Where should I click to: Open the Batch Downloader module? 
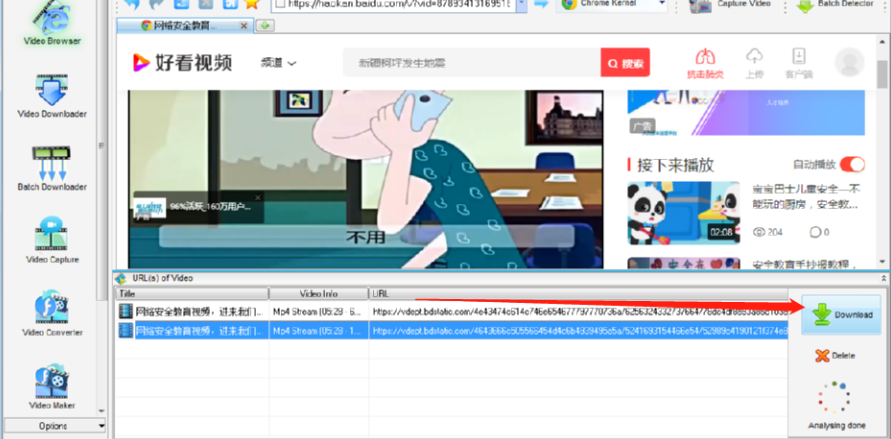click(52, 168)
